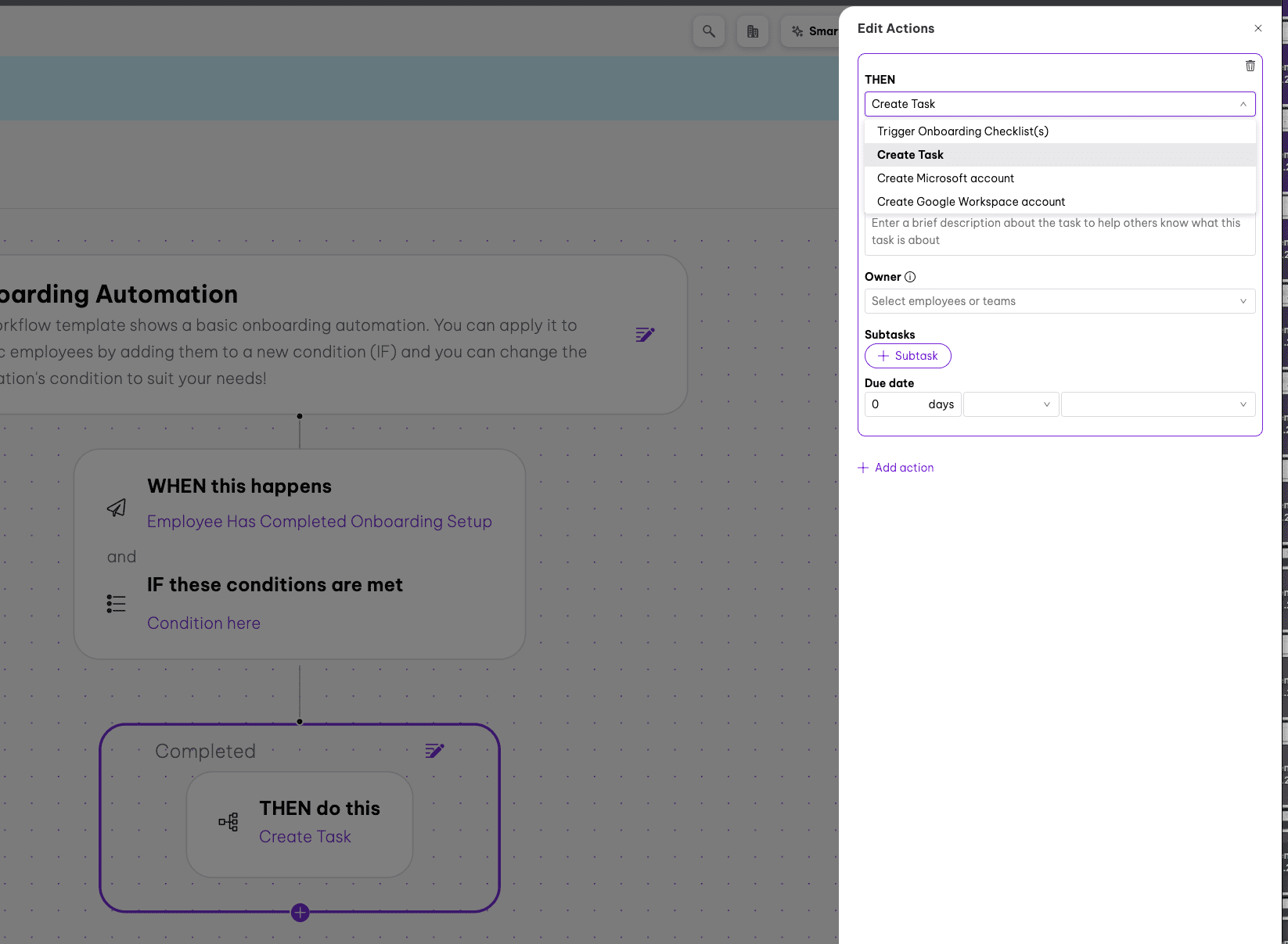Click the THEN do this heading
Viewport: 1288px width, 944px height.
[x=320, y=809]
